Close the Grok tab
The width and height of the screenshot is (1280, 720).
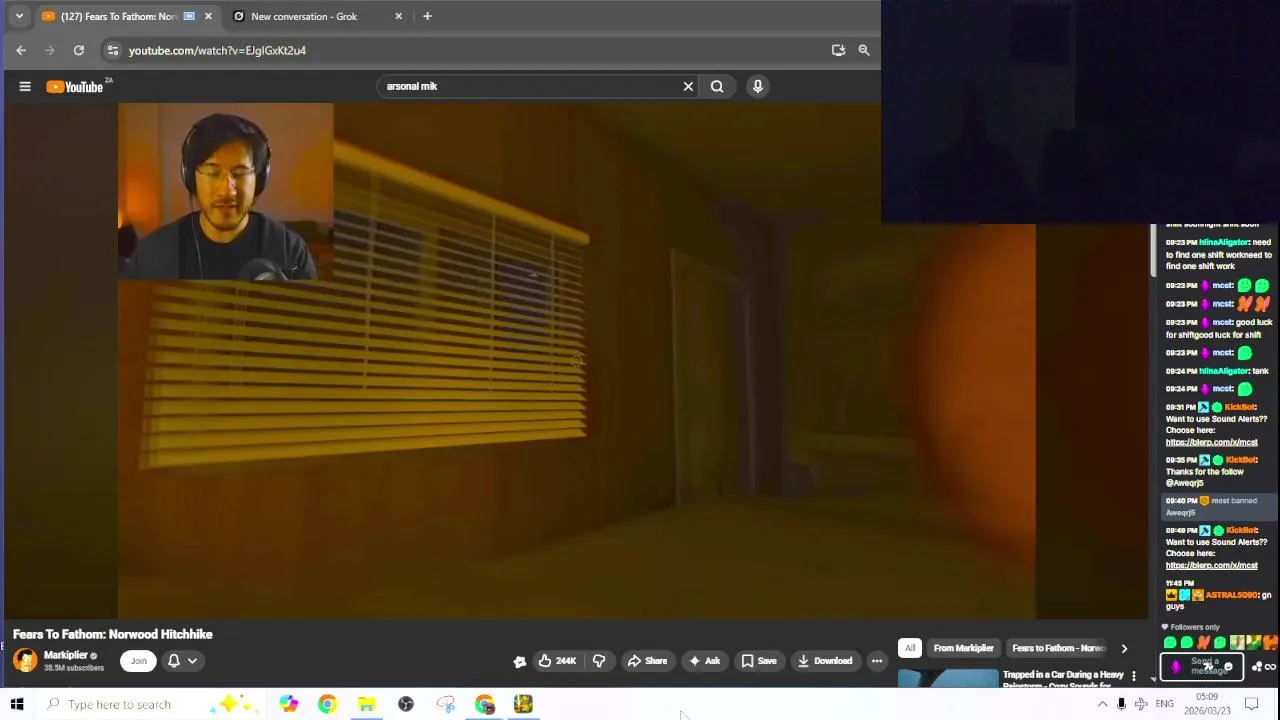[398, 16]
